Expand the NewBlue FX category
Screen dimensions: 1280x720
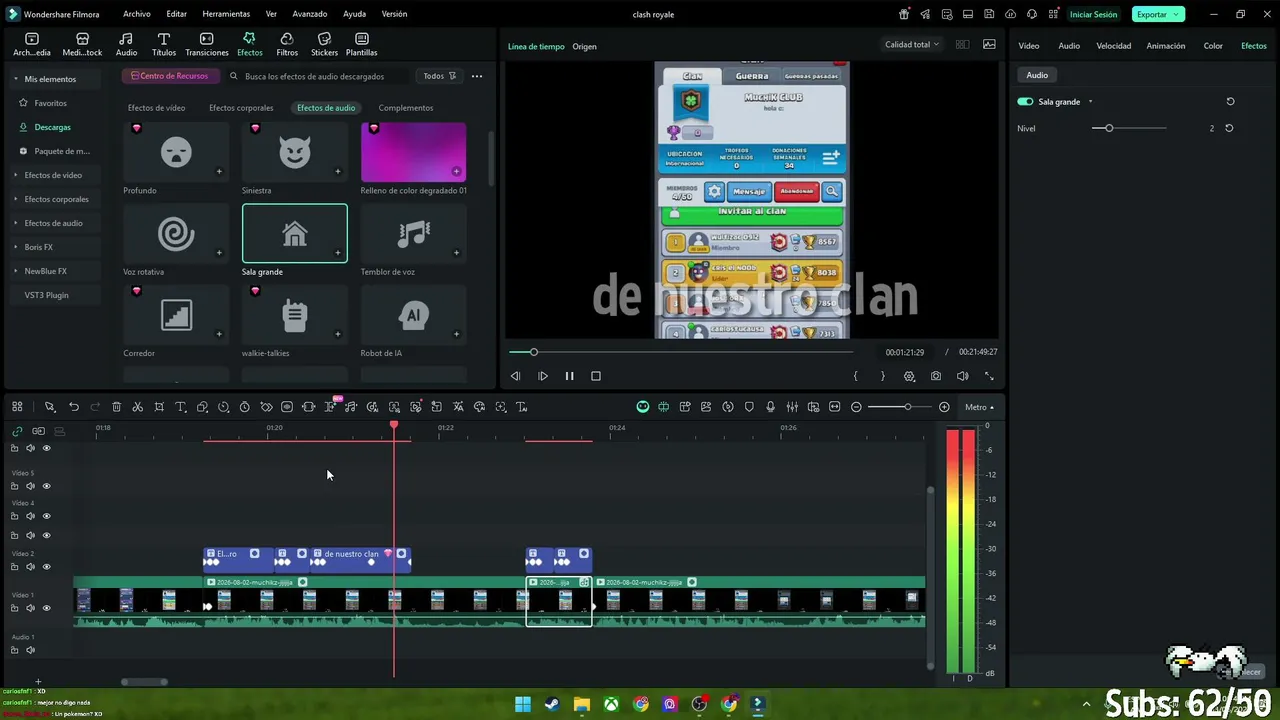[15, 271]
